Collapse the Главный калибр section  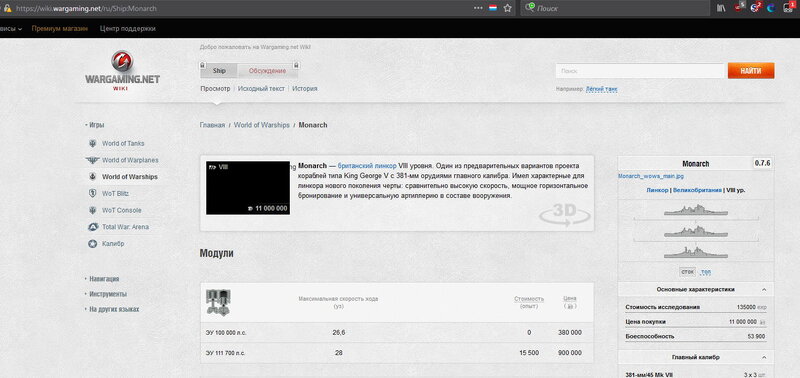[x=764, y=358]
